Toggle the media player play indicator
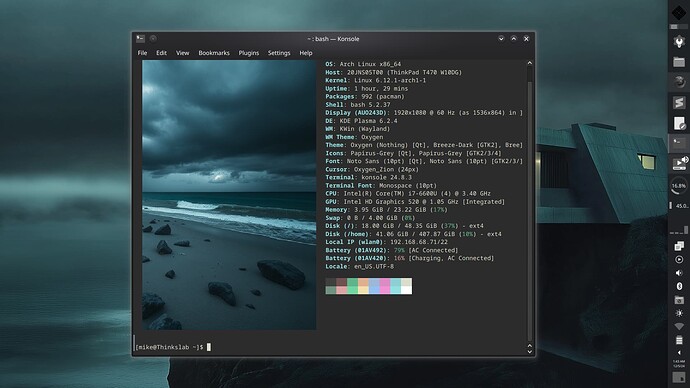 pos(679,260)
